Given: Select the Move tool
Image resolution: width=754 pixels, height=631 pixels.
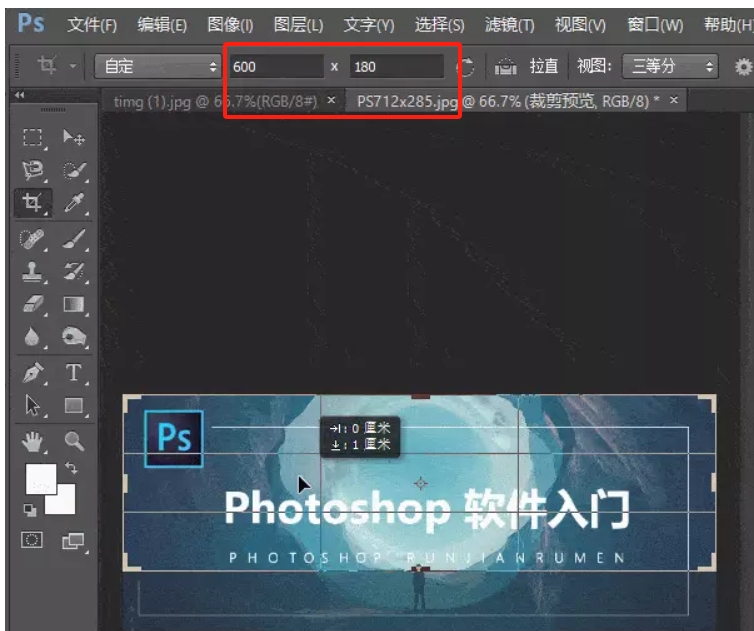Looking at the screenshot, I should [74, 138].
